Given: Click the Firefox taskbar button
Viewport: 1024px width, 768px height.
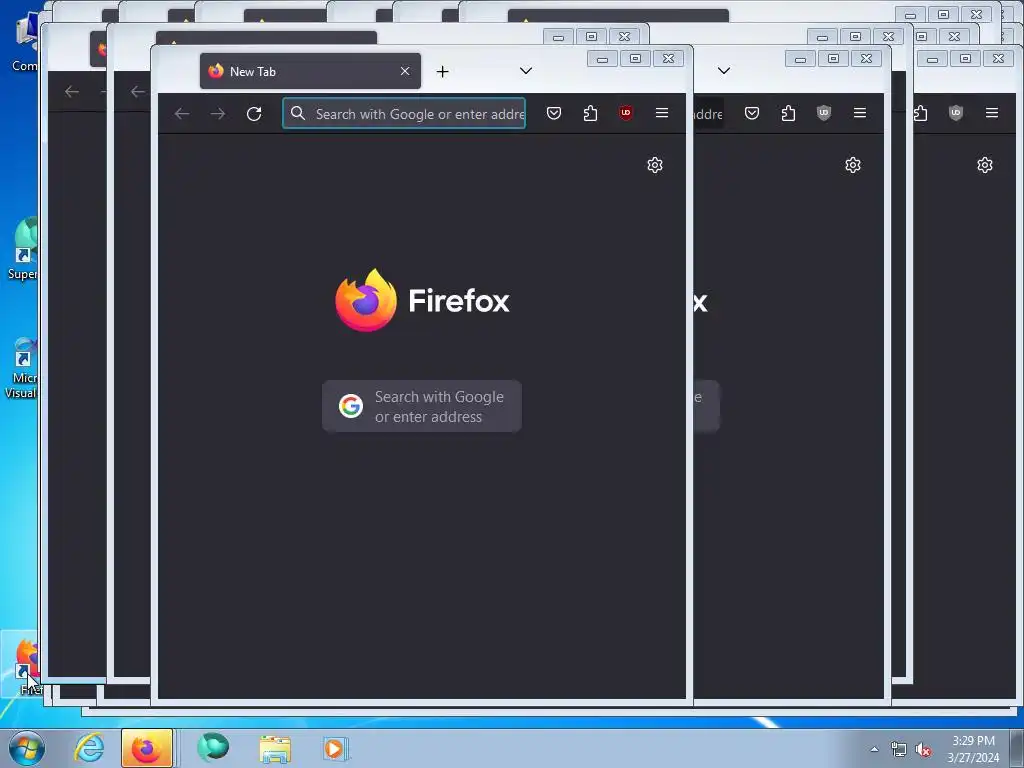Looking at the screenshot, I should point(147,748).
